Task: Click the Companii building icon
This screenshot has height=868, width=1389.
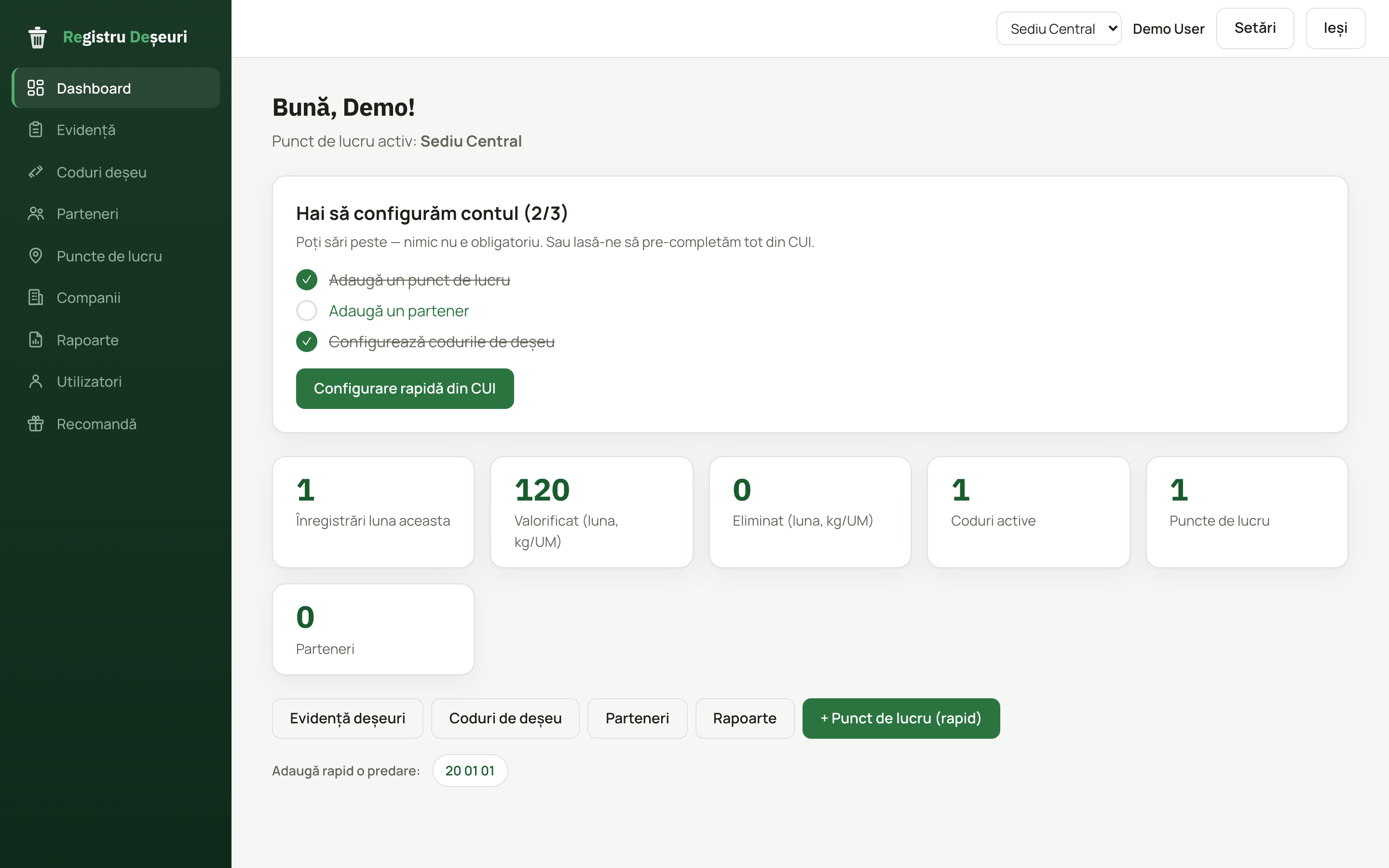Action: [36, 298]
